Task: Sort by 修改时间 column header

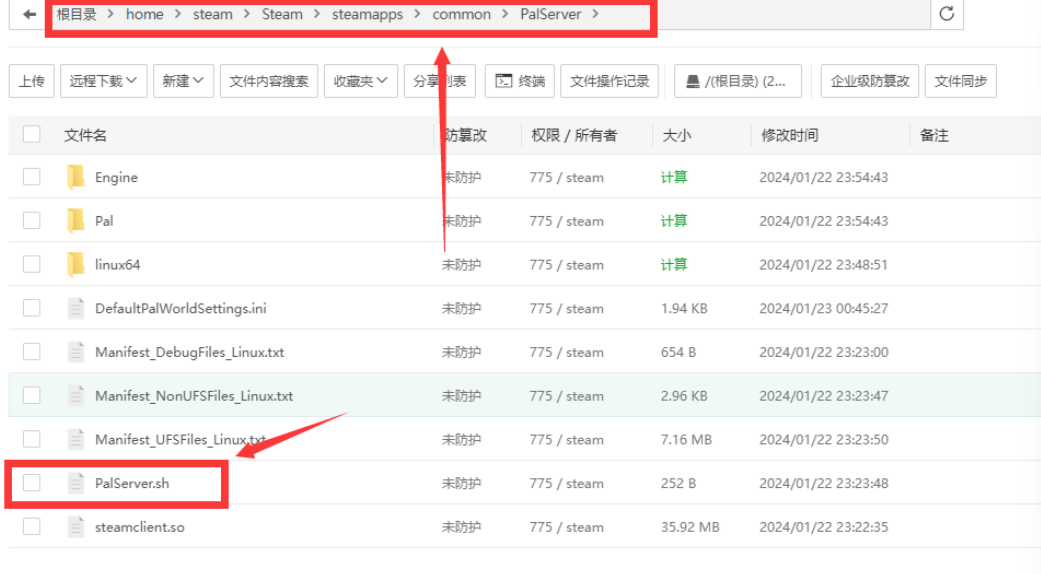Action: pyautogui.click(x=789, y=135)
